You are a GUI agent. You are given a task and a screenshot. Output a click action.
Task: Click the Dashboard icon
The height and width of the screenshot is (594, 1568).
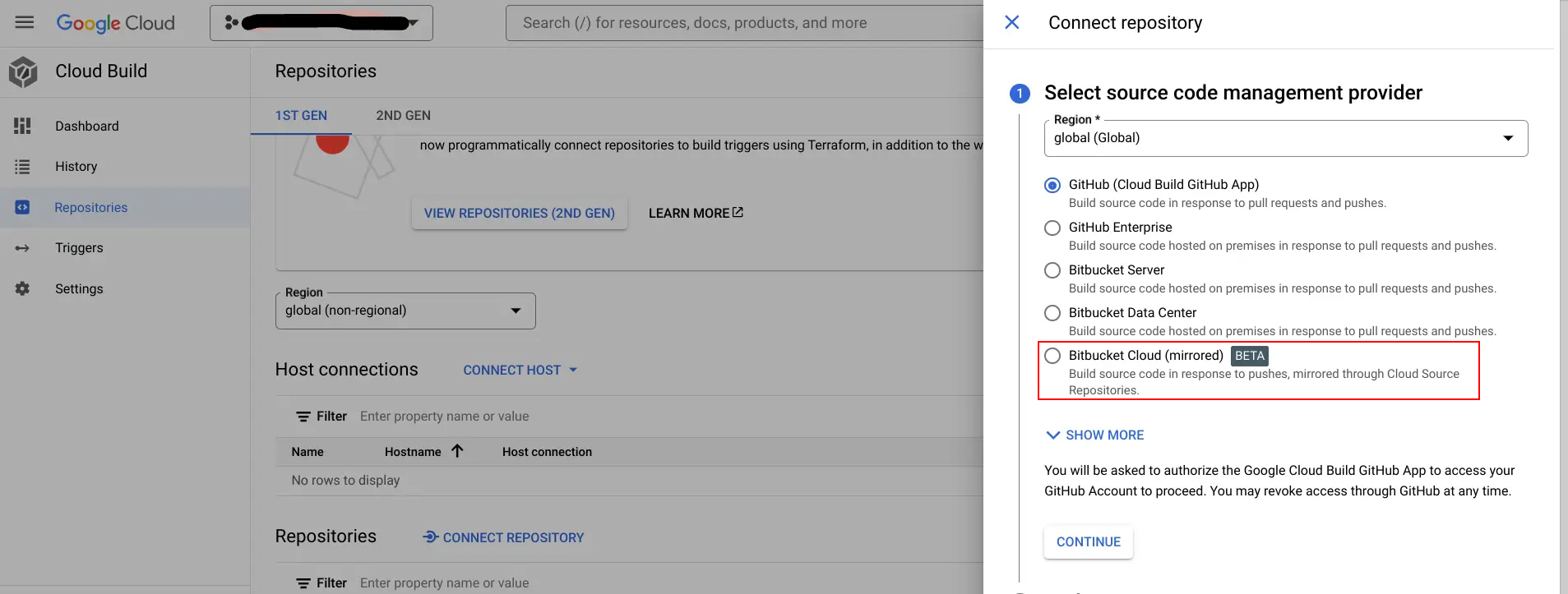tap(22, 126)
